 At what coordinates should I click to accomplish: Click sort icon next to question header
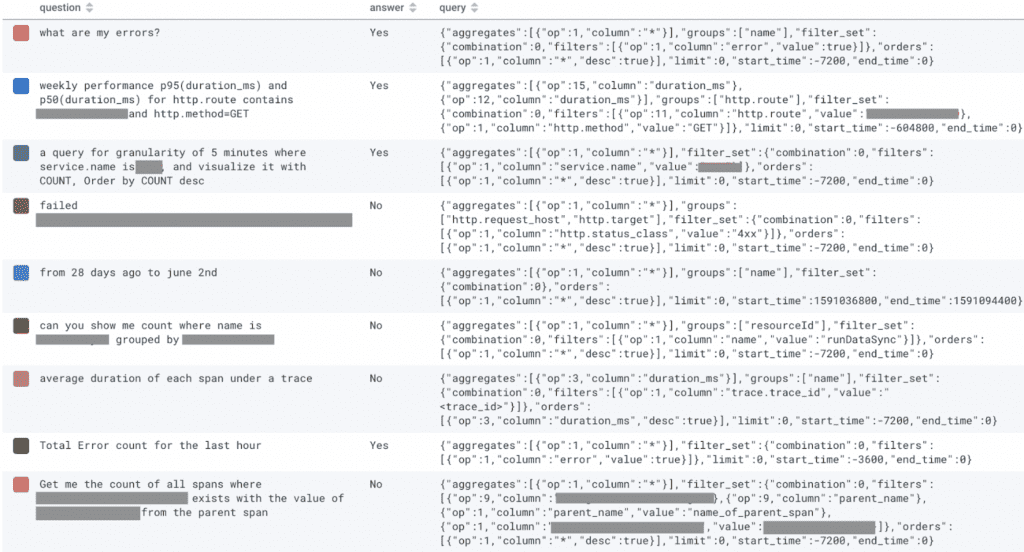(x=91, y=8)
